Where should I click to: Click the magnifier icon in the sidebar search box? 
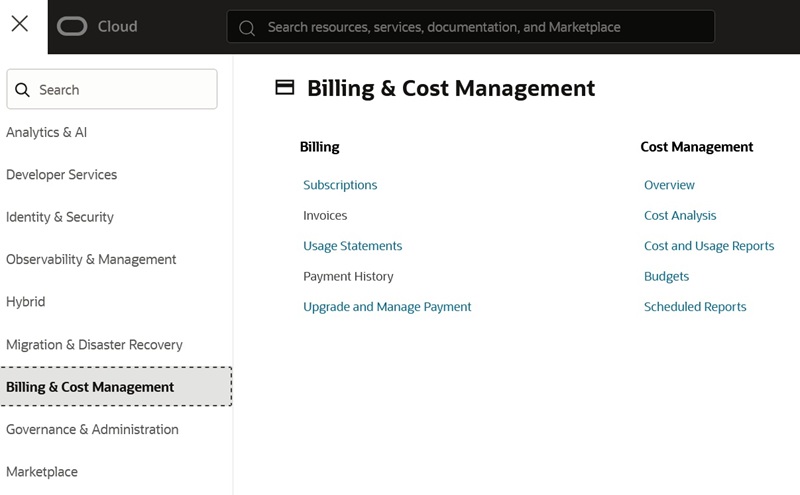(22, 90)
